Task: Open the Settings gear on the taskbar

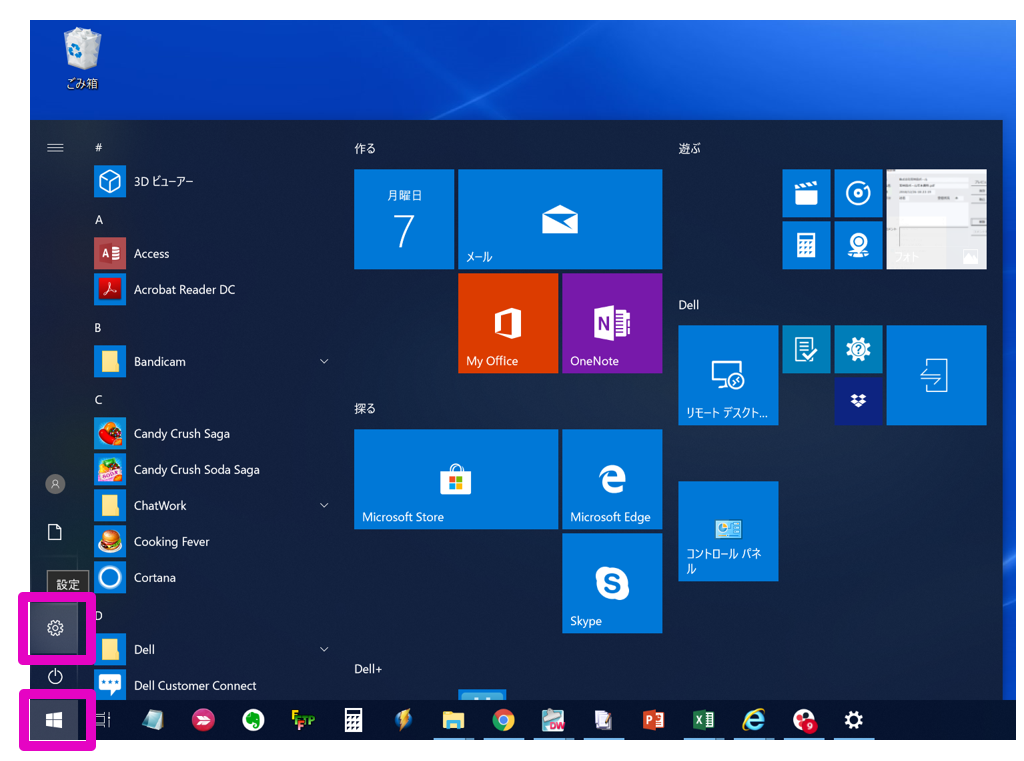Action: coord(854,720)
